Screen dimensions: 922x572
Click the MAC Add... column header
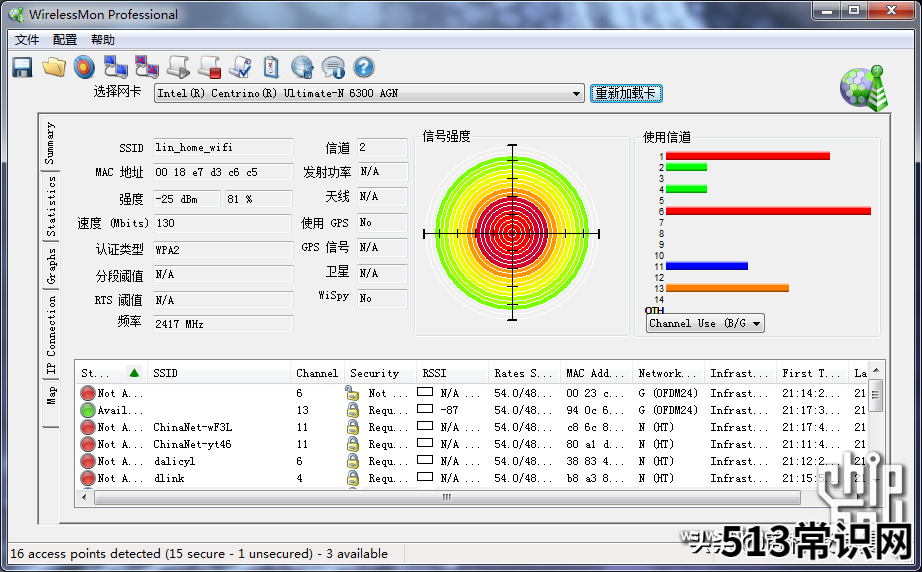[596, 373]
